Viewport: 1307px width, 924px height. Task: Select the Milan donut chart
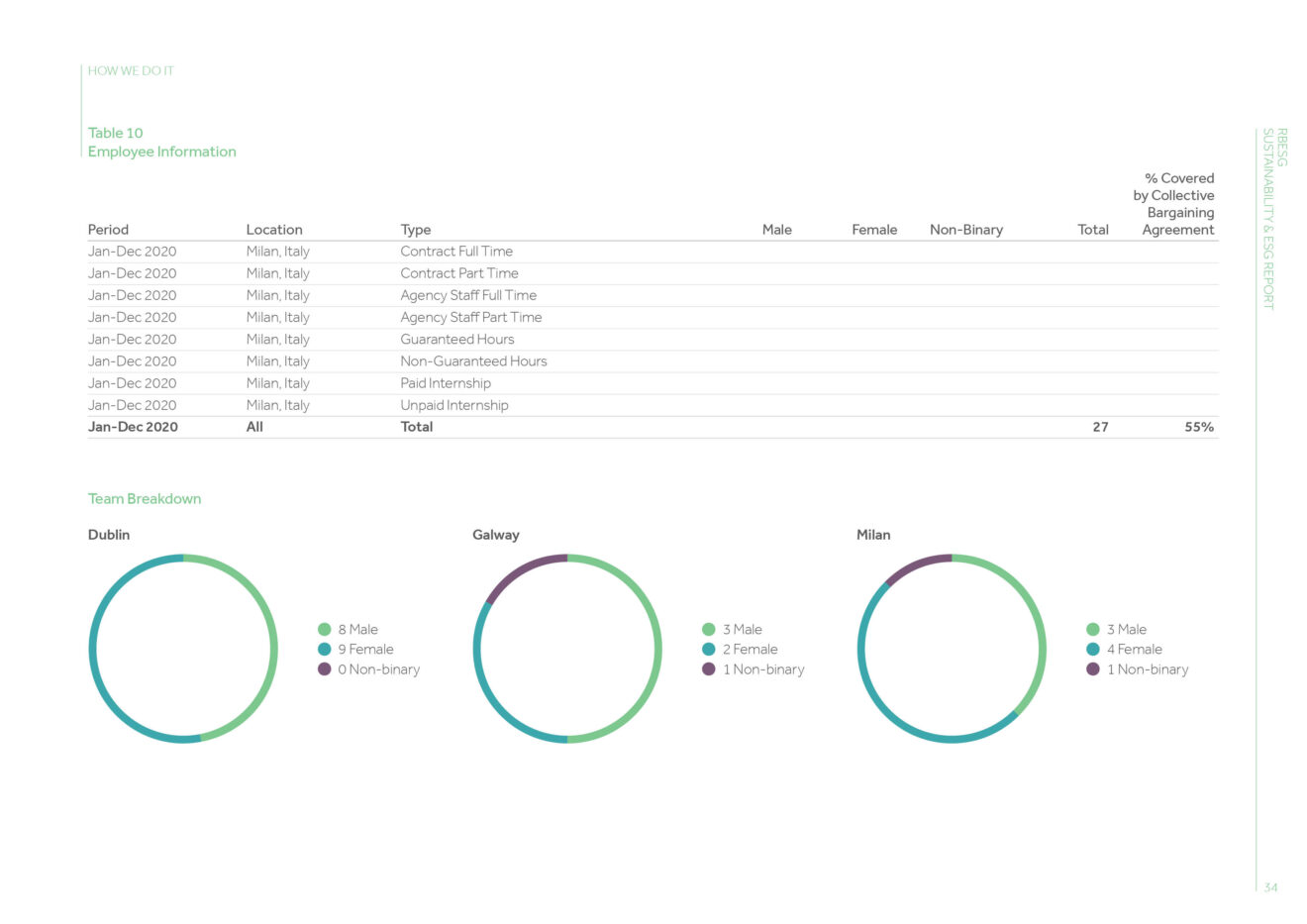pyautogui.click(x=952, y=649)
